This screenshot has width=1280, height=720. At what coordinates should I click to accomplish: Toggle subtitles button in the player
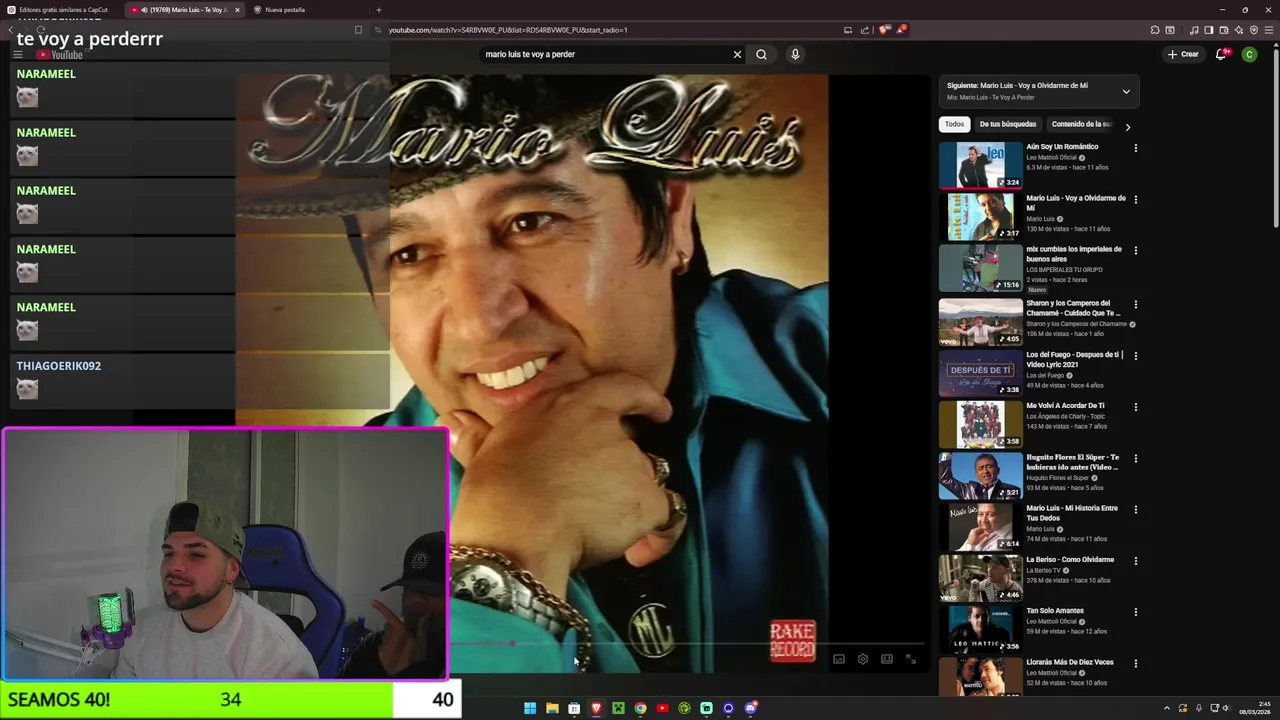(x=838, y=659)
